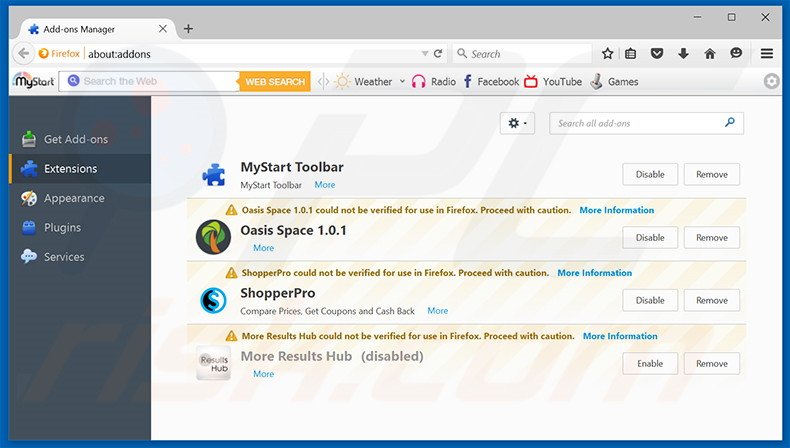Expand the Weather dropdown arrow
The width and height of the screenshot is (790, 448).
click(x=403, y=82)
